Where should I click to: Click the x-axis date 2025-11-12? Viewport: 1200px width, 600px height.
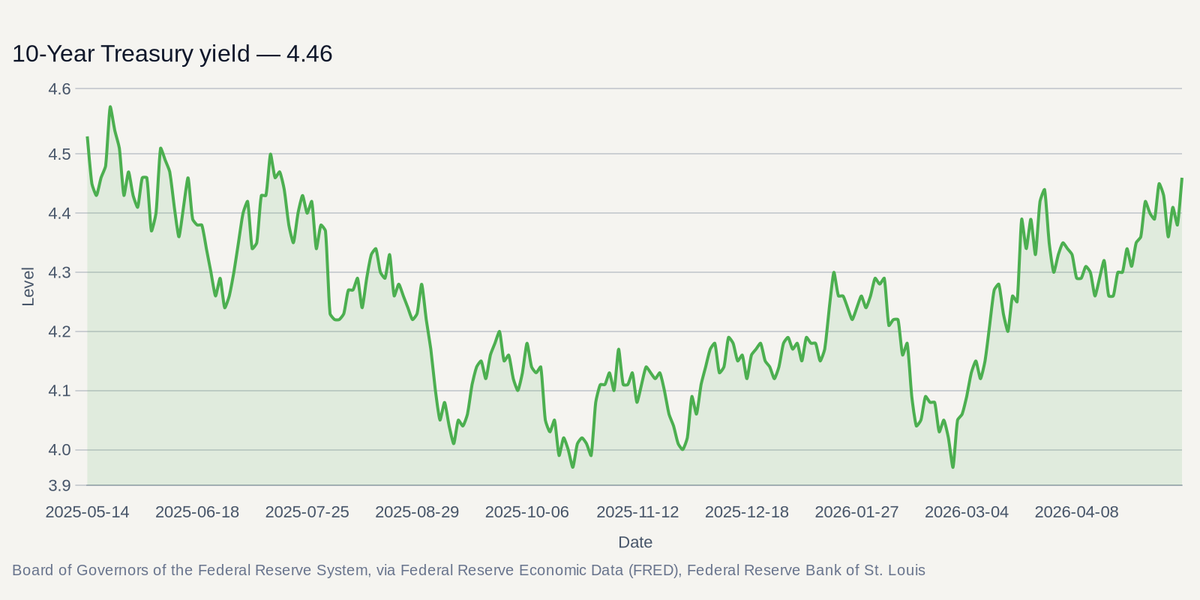(638, 512)
